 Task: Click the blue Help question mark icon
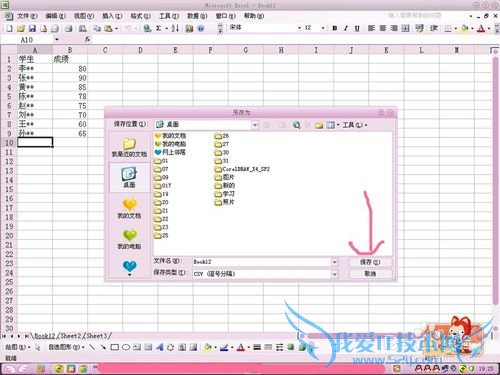tap(201, 28)
